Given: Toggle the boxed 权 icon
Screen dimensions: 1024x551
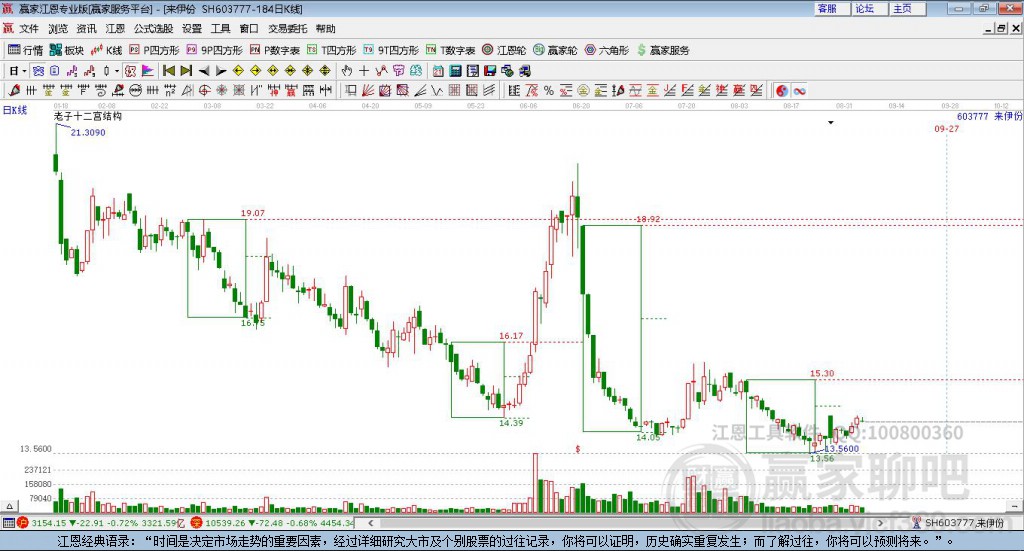Looking at the screenshot, I should (130, 71).
